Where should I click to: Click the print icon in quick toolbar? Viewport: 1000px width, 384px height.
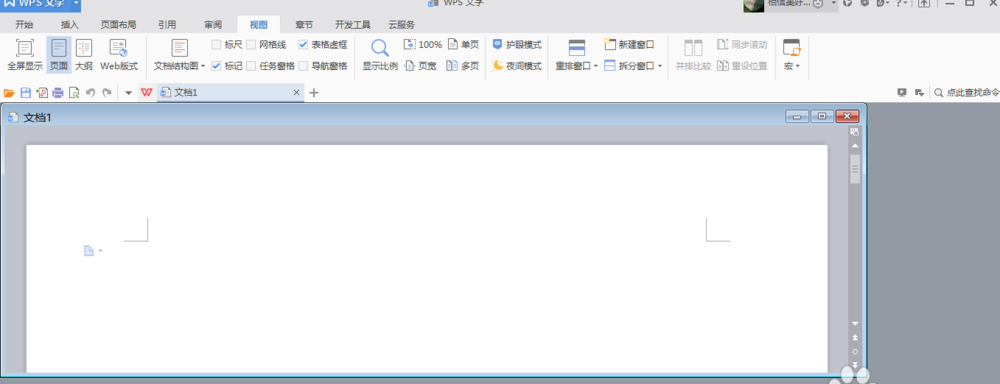[x=58, y=92]
